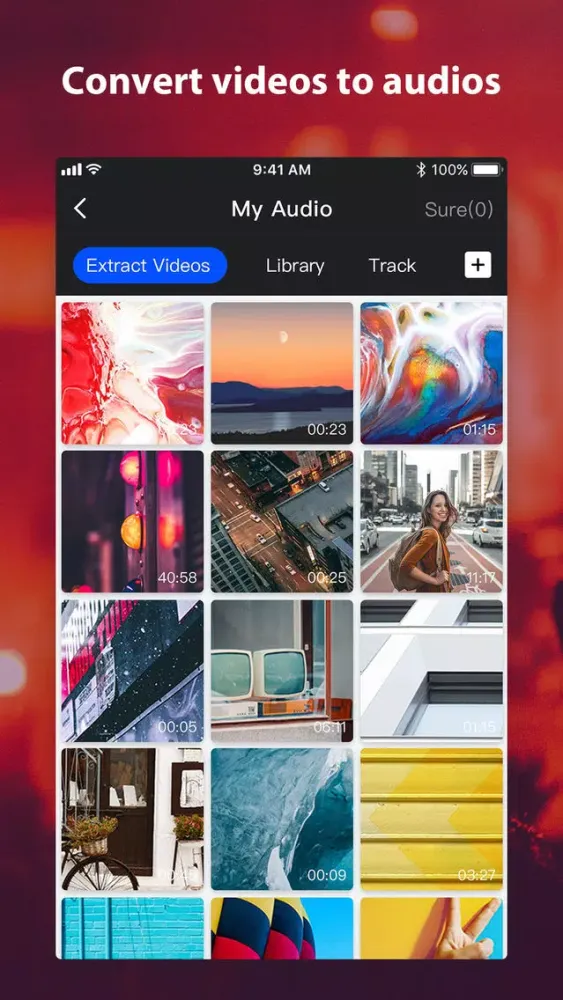Select the red marble paint video
The width and height of the screenshot is (563, 1000).
coord(133,373)
